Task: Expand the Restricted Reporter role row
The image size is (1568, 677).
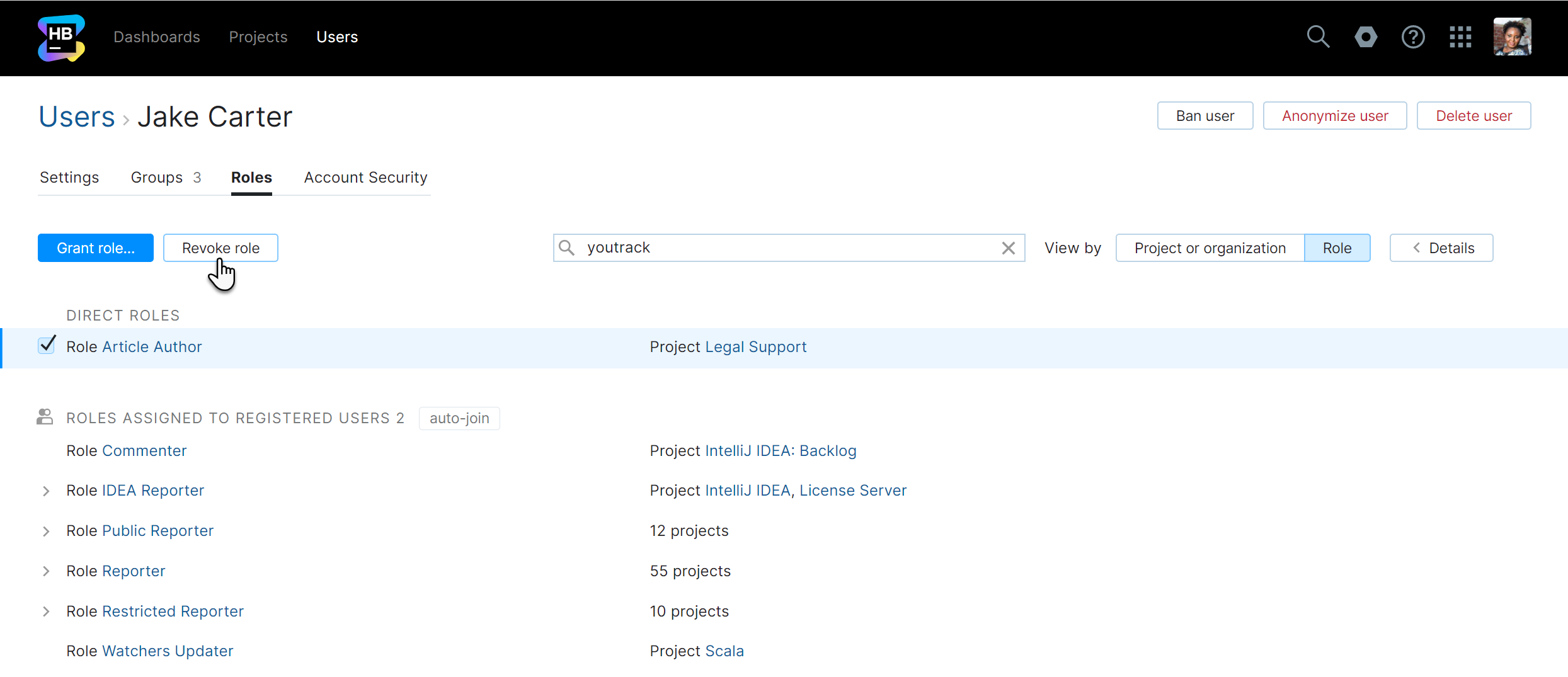Action: (46, 612)
